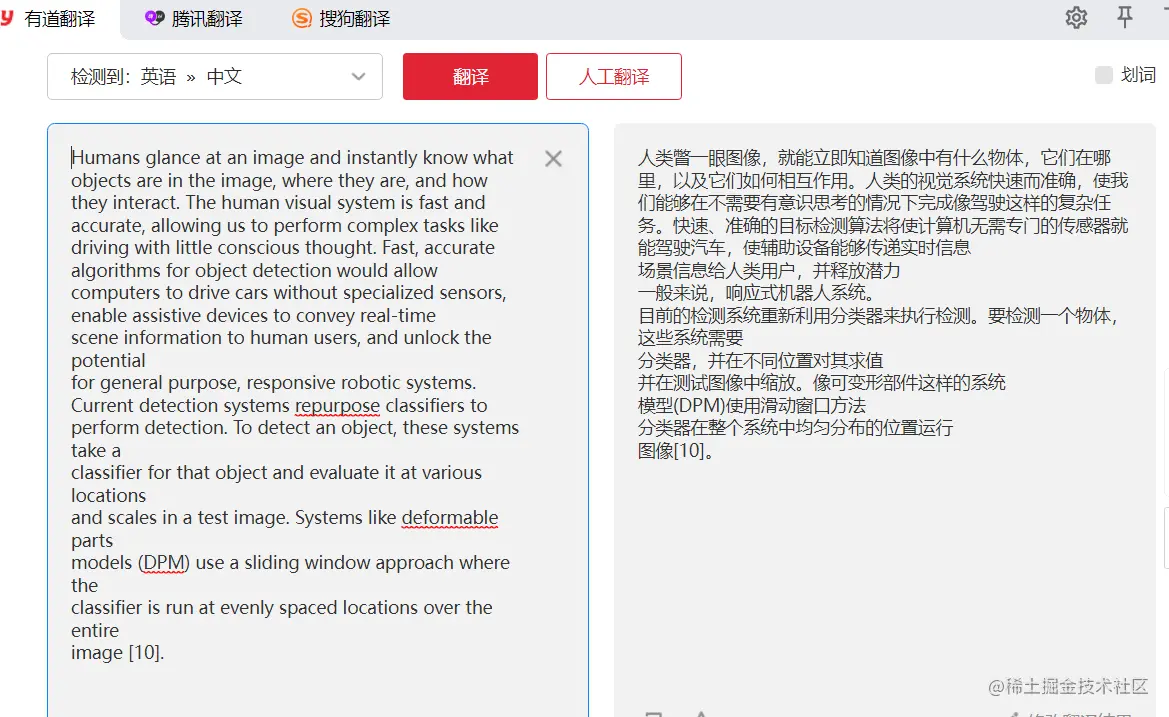Click the Tencent Translate chat-bubble icon
Viewport: 1169px width, 717px height.
(154, 17)
